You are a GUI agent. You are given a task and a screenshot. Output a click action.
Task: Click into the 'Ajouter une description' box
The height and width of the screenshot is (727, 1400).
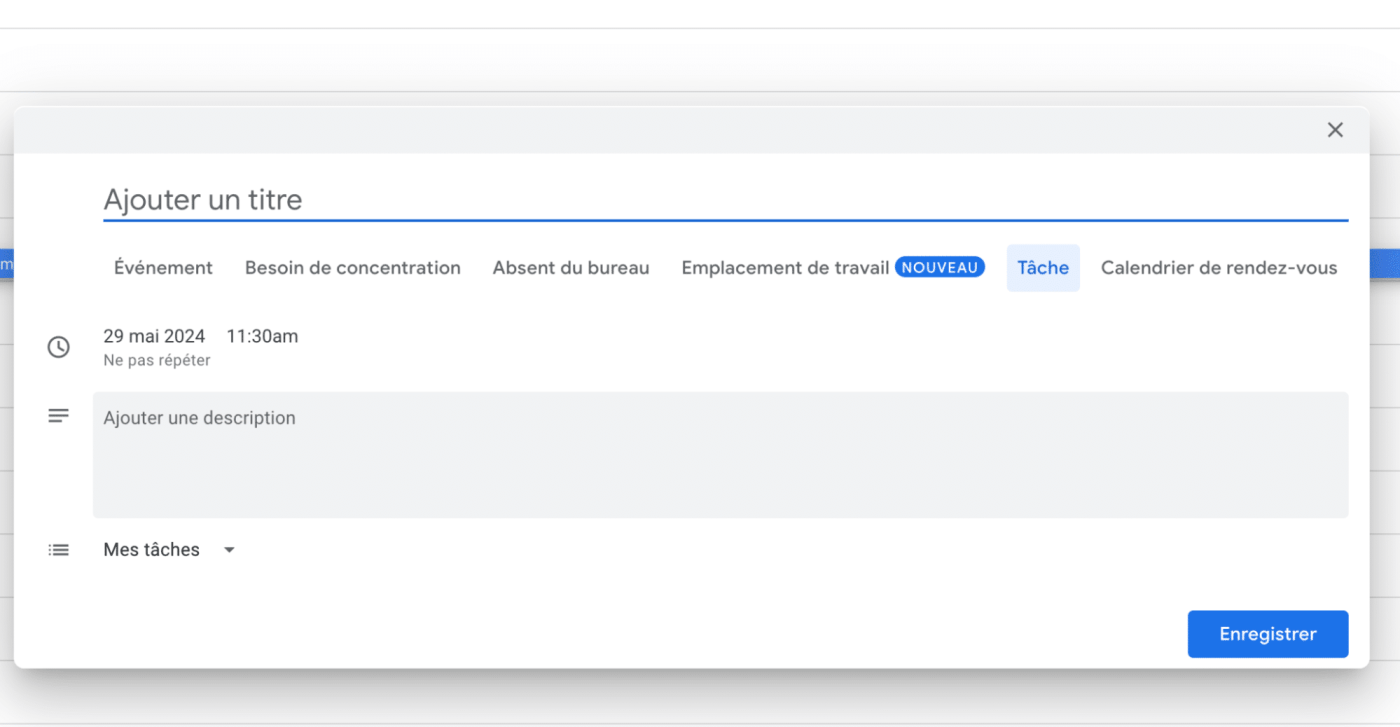720,455
